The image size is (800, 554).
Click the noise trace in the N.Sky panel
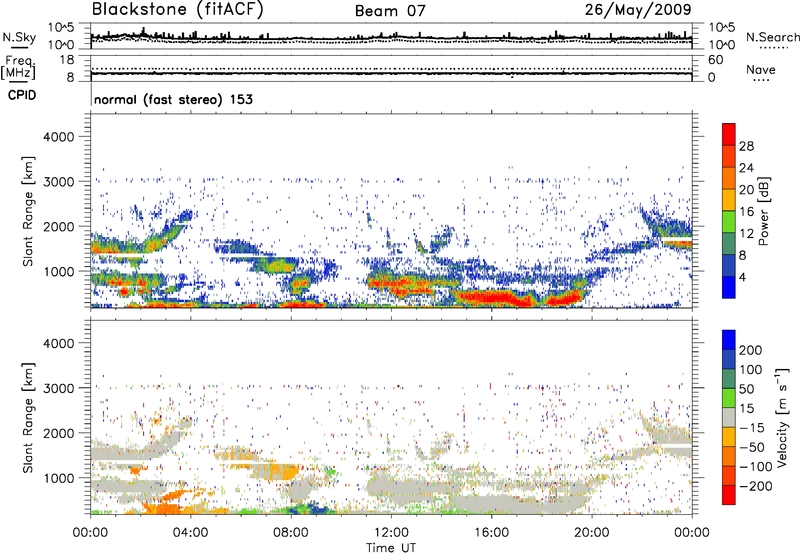tap(391, 37)
